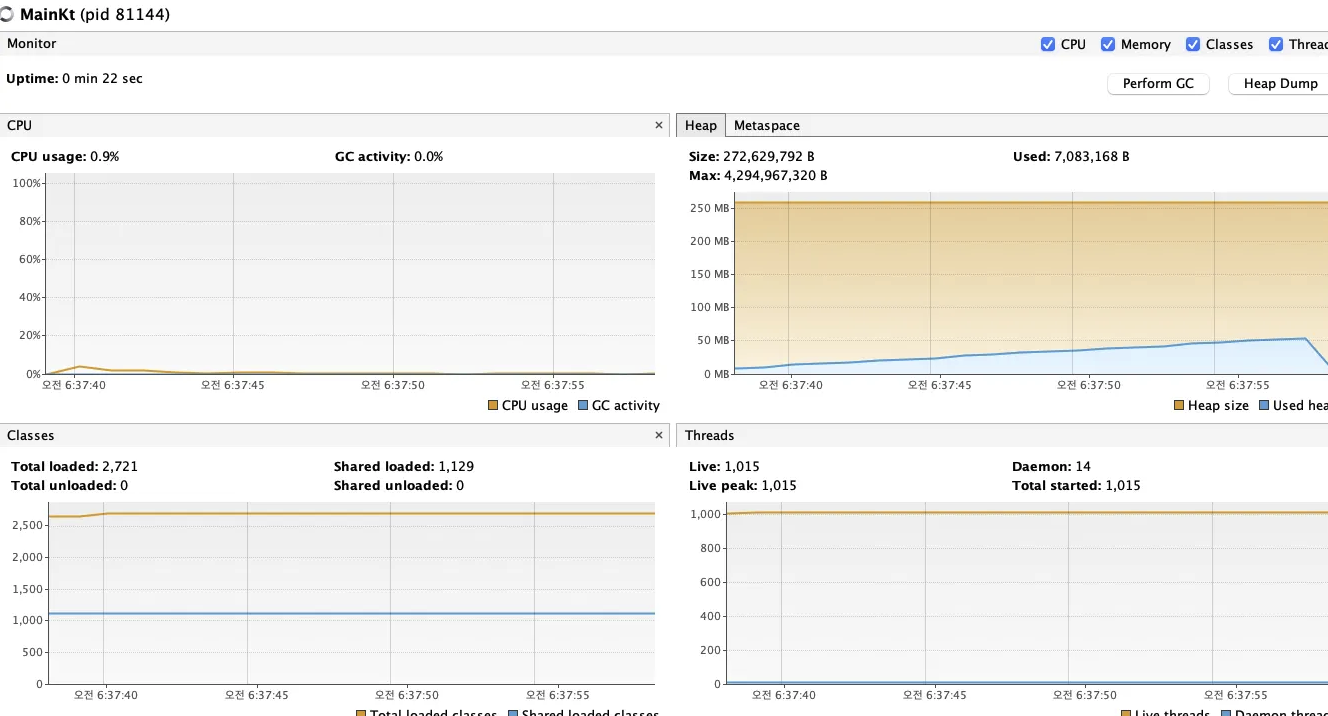Switch to the Metaspace tab
The height and width of the screenshot is (716, 1328).
(x=766, y=125)
